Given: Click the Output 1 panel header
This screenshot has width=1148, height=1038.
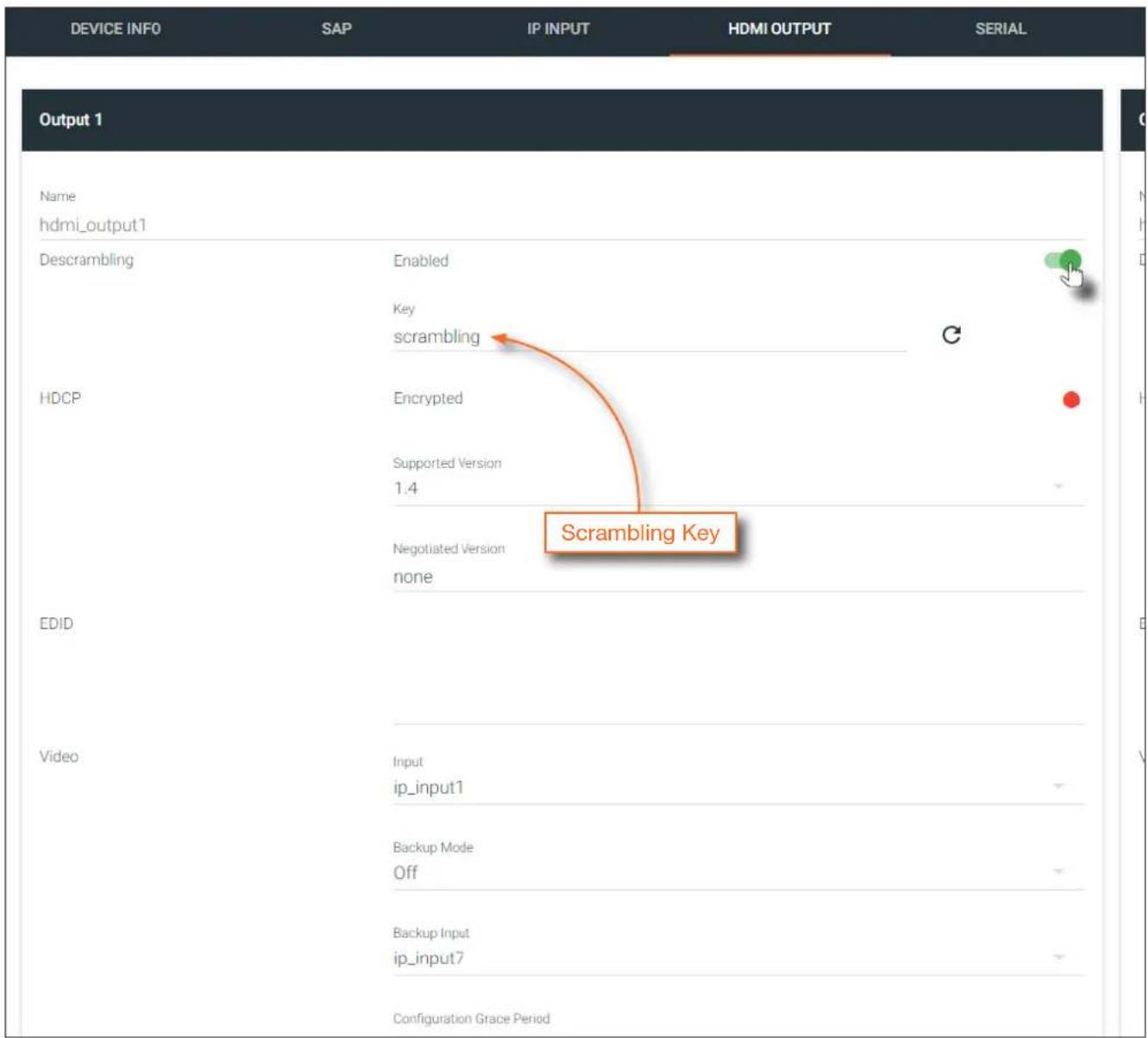Looking at the screenshot, I should 561,120.
